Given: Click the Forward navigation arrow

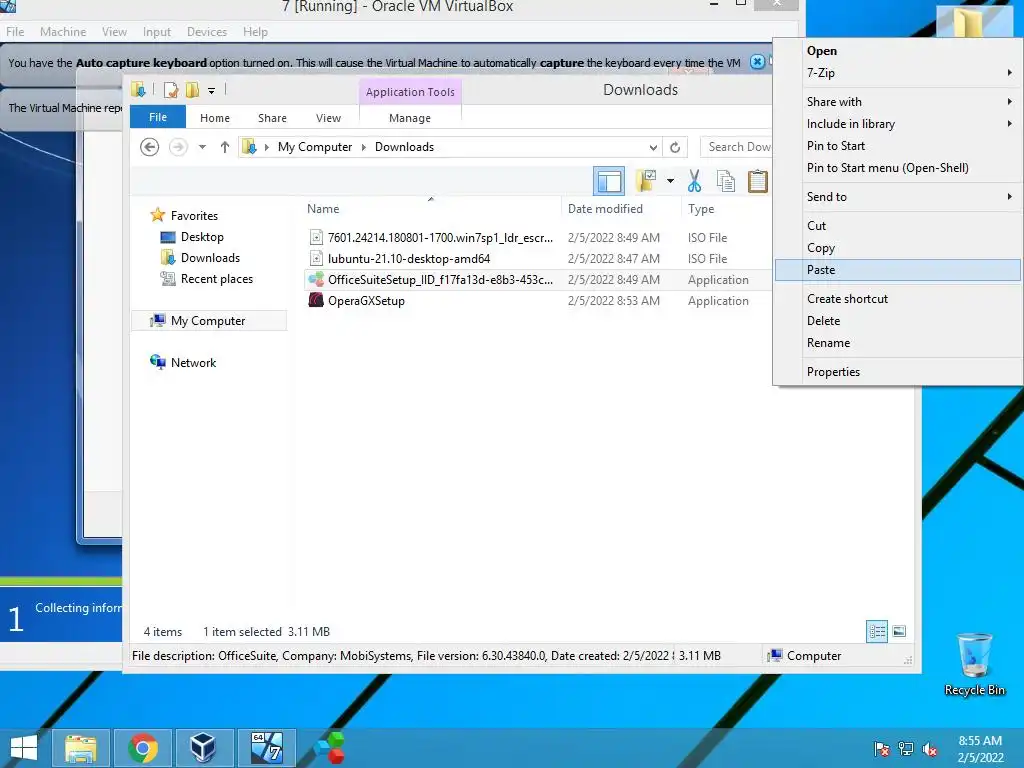Looking at the screenshot, I should pos(178,147).
